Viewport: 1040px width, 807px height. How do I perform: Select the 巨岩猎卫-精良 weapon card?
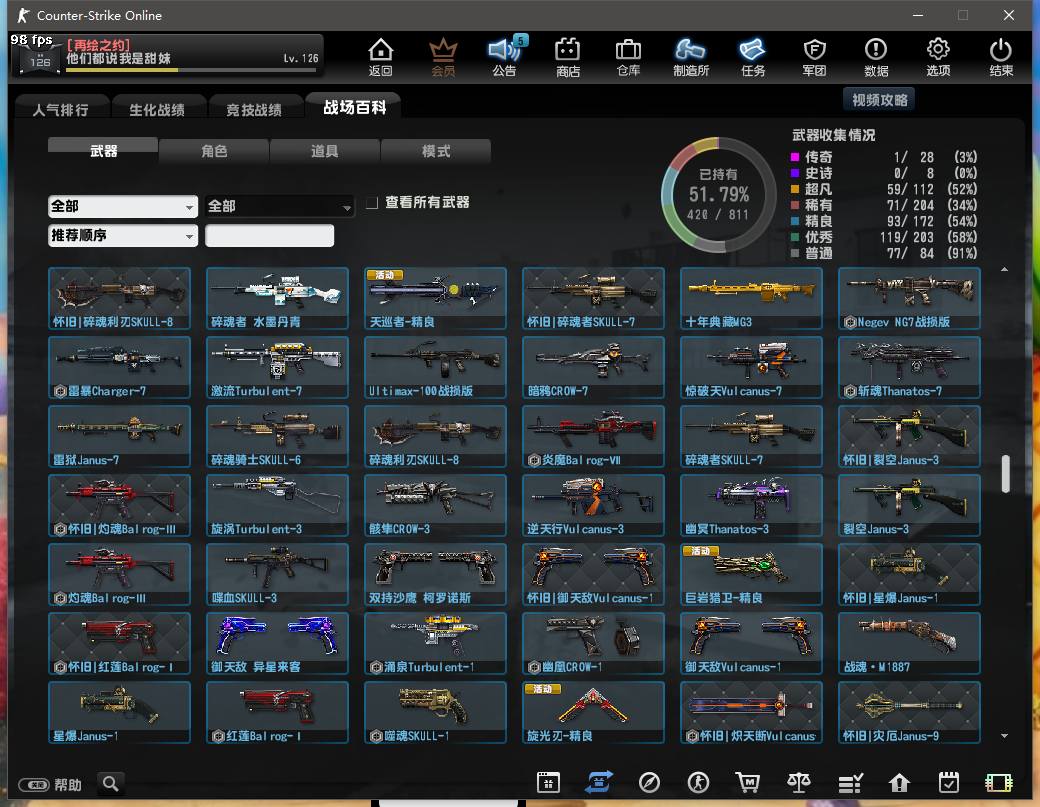tap(751, 574)
